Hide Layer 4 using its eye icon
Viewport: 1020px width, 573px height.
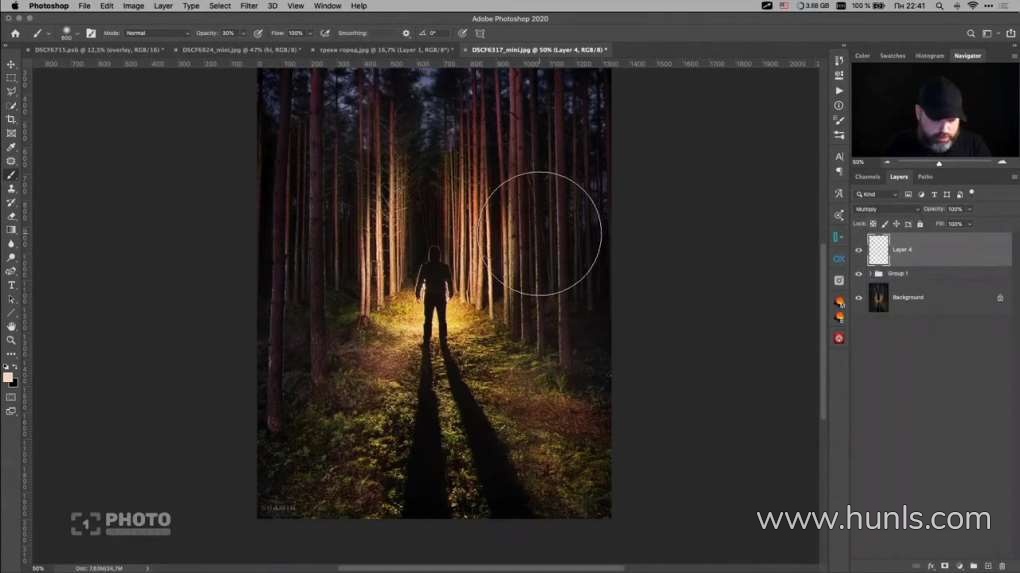(x=858, y=250)
